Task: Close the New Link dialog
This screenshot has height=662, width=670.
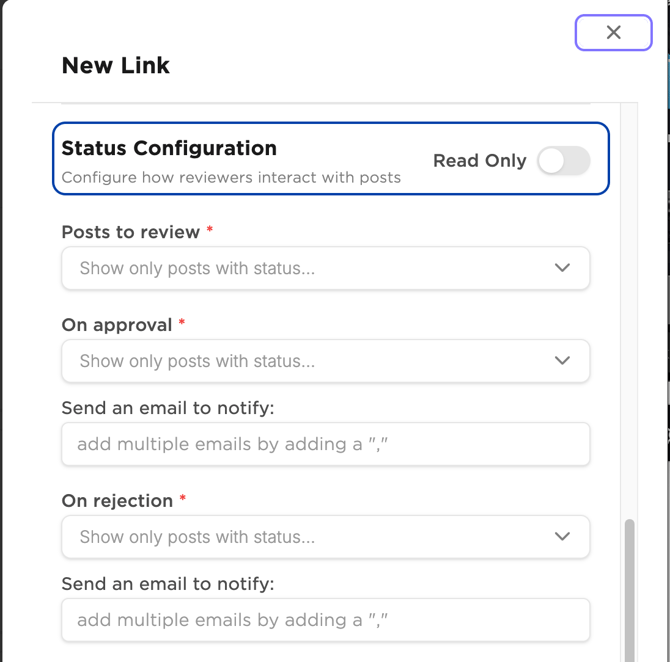Action: [613, 33]
